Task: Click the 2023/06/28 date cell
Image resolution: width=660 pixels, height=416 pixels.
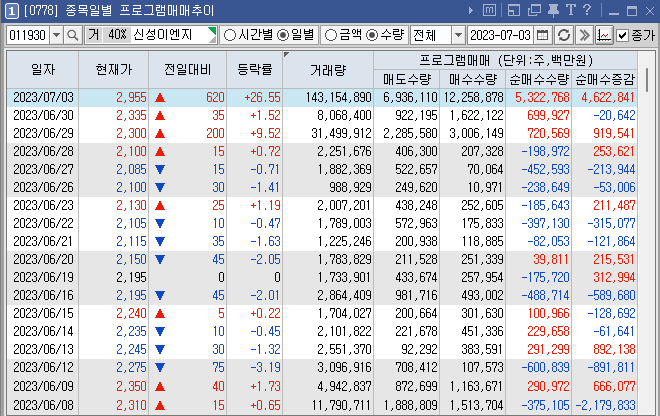Action: tap(43, 152)
